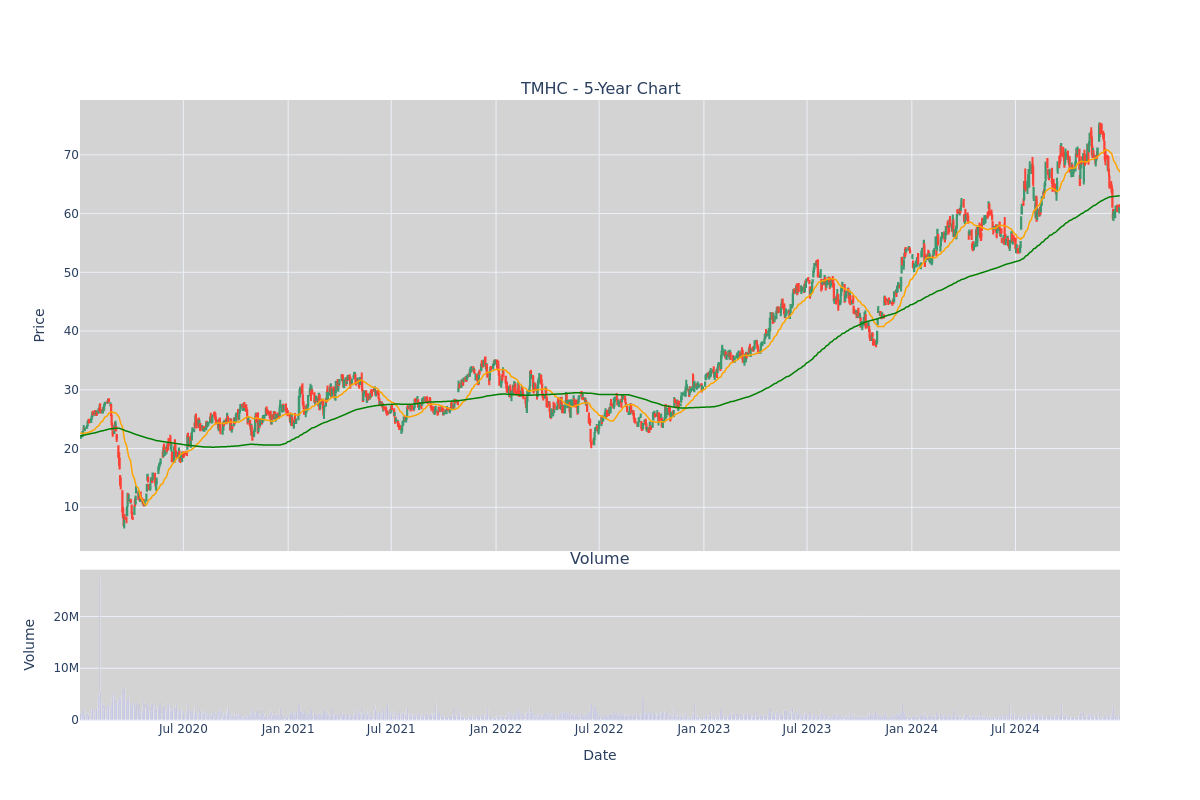Click the Date x-axis title
Image resolution: width=1200 pixels, height=800 pixels.
[x=600, y=756]
